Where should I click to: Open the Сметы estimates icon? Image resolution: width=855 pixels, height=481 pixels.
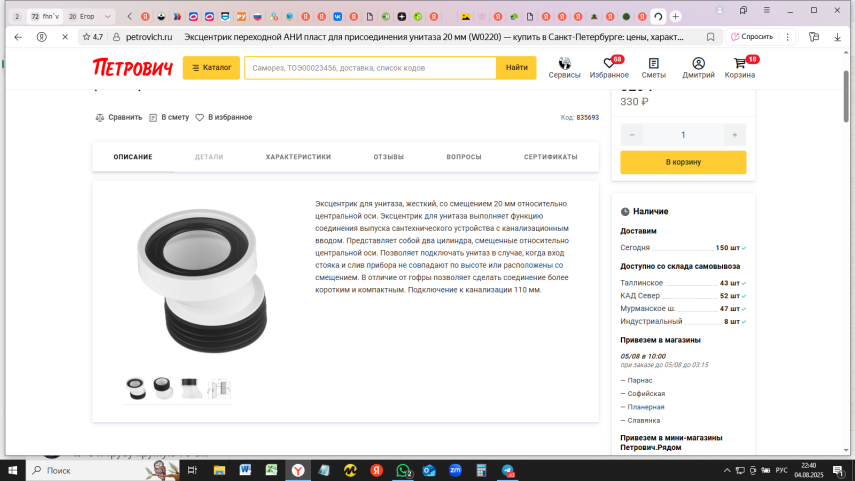click(654, 63)
